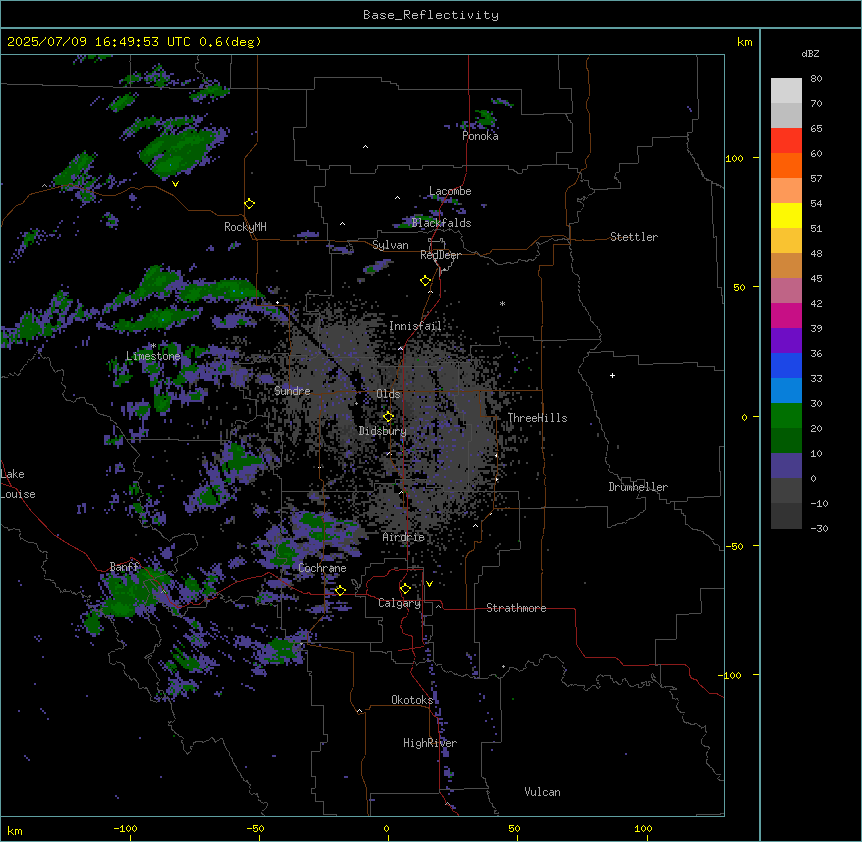Click the Limestone label

pos(153,356)
